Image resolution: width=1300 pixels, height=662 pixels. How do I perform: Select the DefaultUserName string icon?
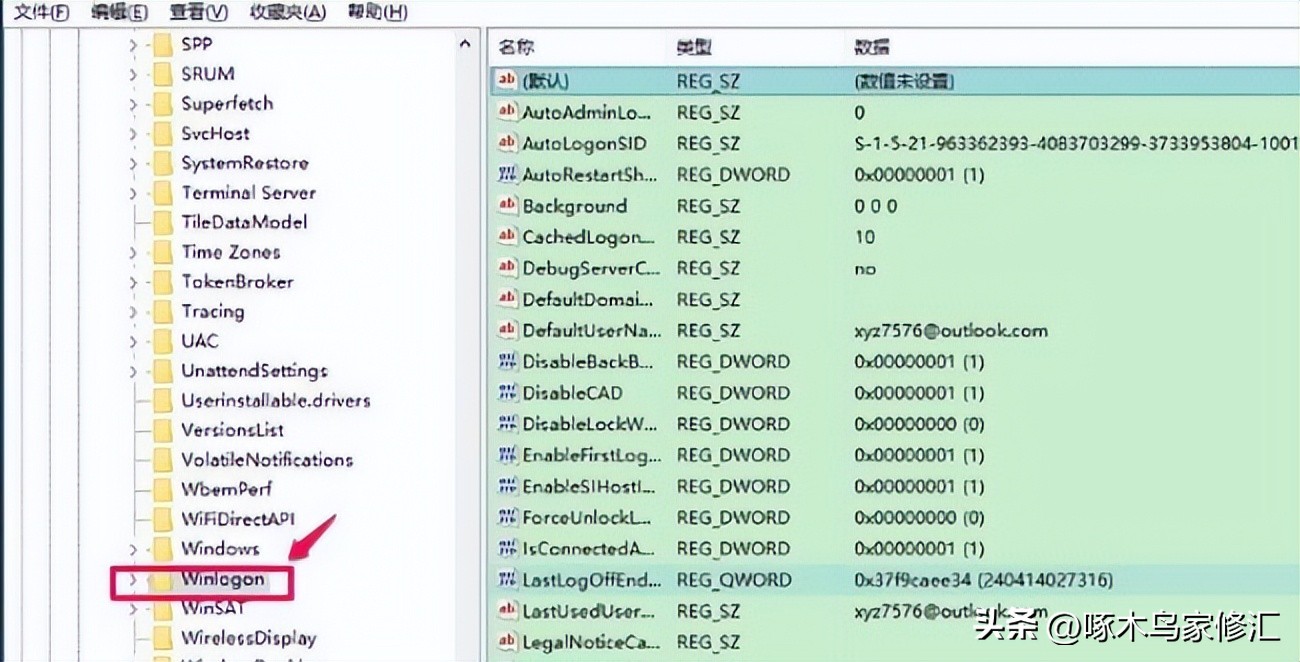tap(506, 330)
